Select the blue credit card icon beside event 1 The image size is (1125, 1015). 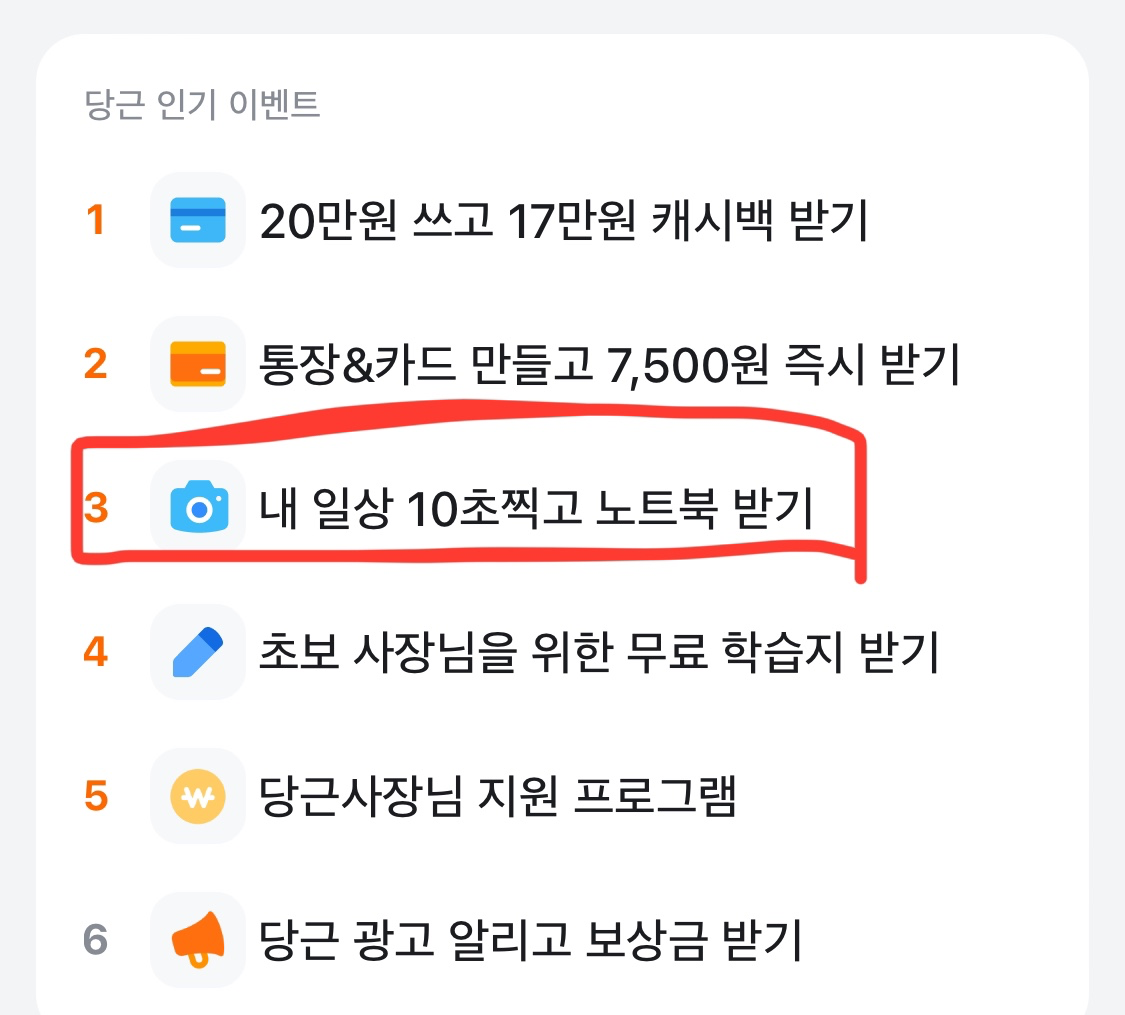197,221
